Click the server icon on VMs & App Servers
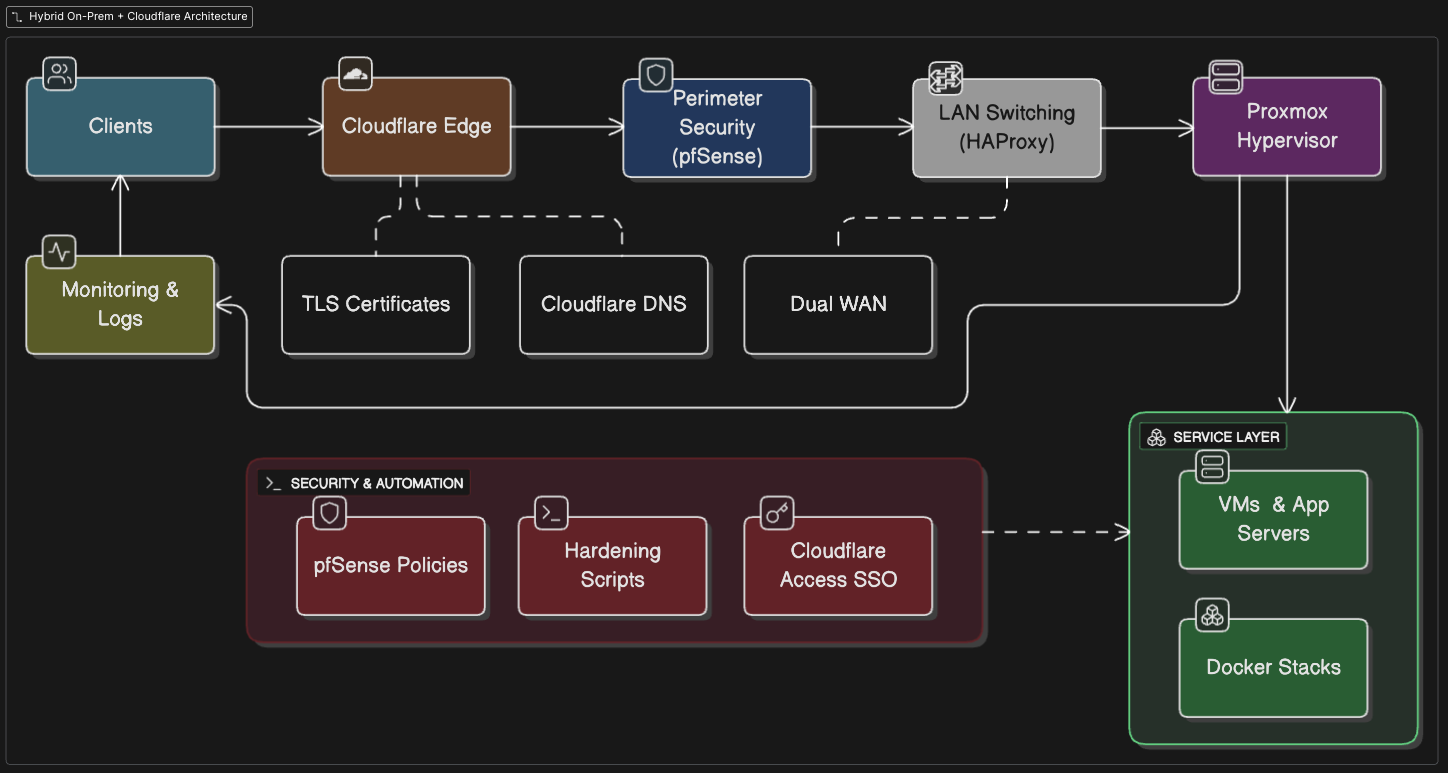The height and width of the screenshot is (773, 1448). pyautogui.click(x=1213, y=466)
